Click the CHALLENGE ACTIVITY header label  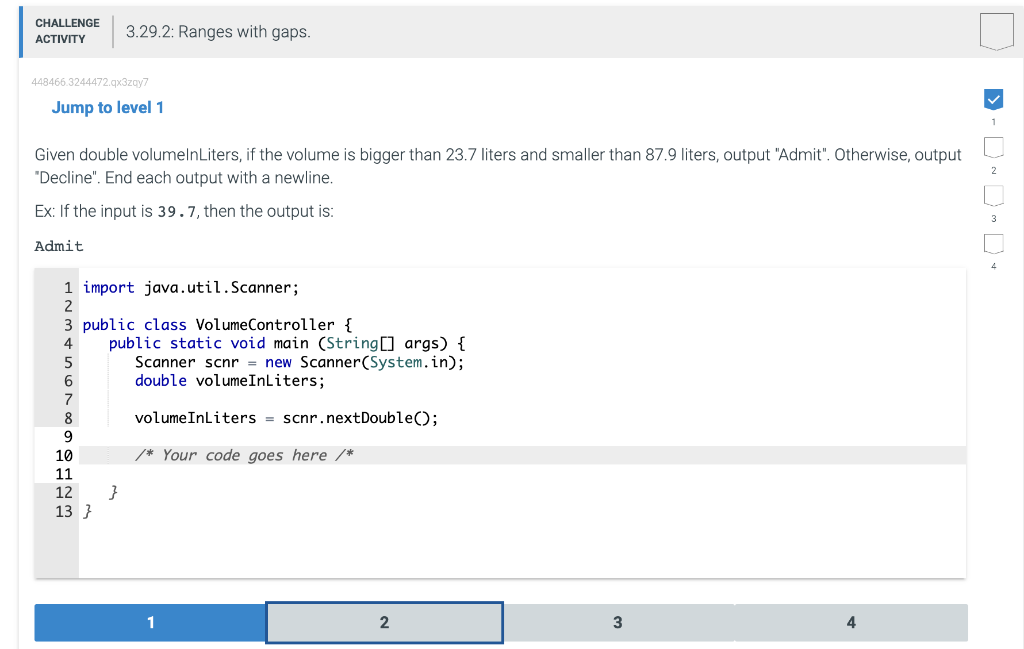67,30
